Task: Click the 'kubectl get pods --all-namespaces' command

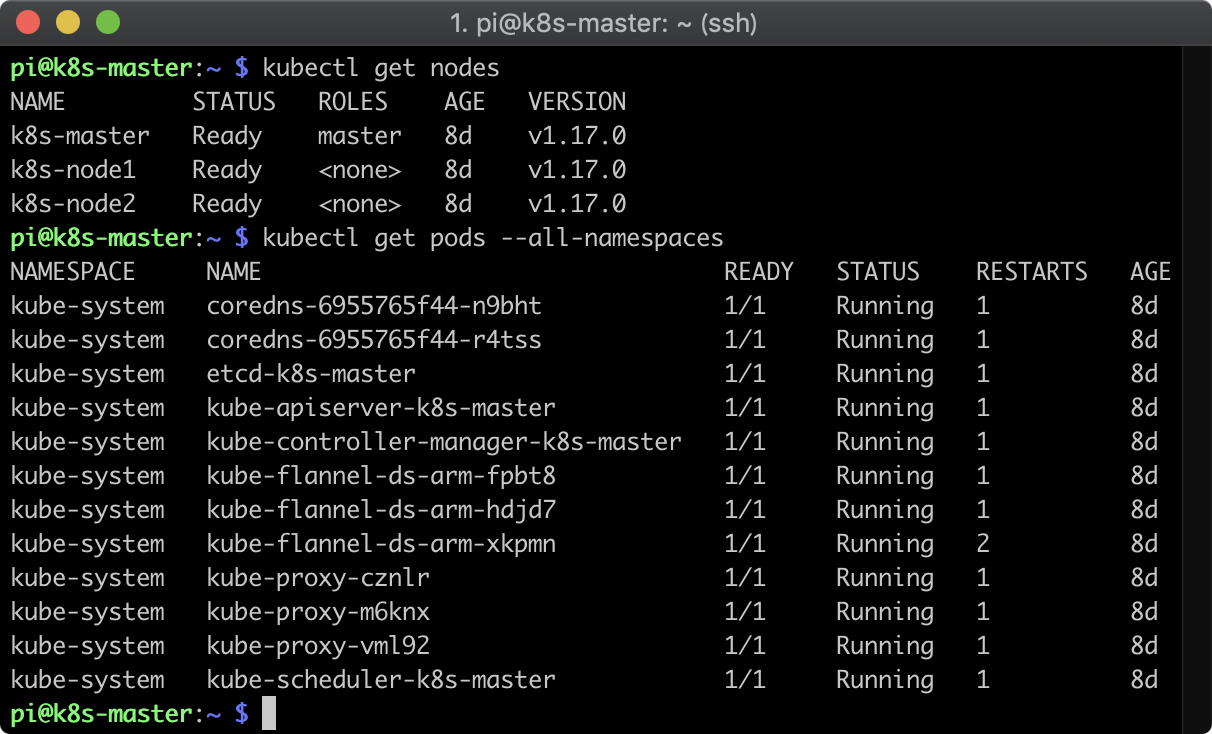Action: coord(492,238)
